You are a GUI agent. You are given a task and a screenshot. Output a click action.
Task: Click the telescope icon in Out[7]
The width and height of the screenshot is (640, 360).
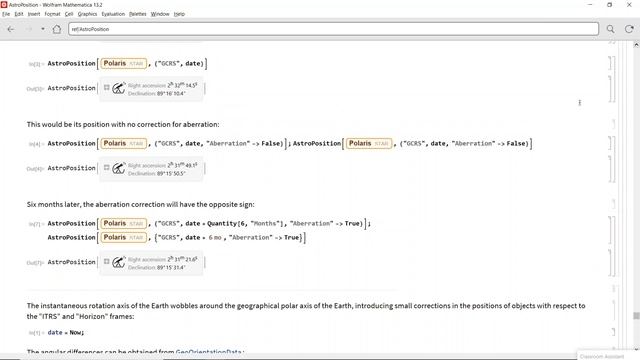(x=119, y=262)
